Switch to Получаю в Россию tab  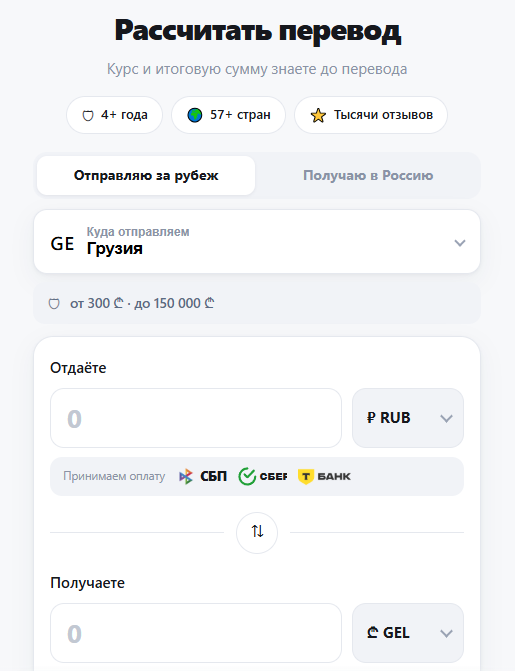(368, 175)
